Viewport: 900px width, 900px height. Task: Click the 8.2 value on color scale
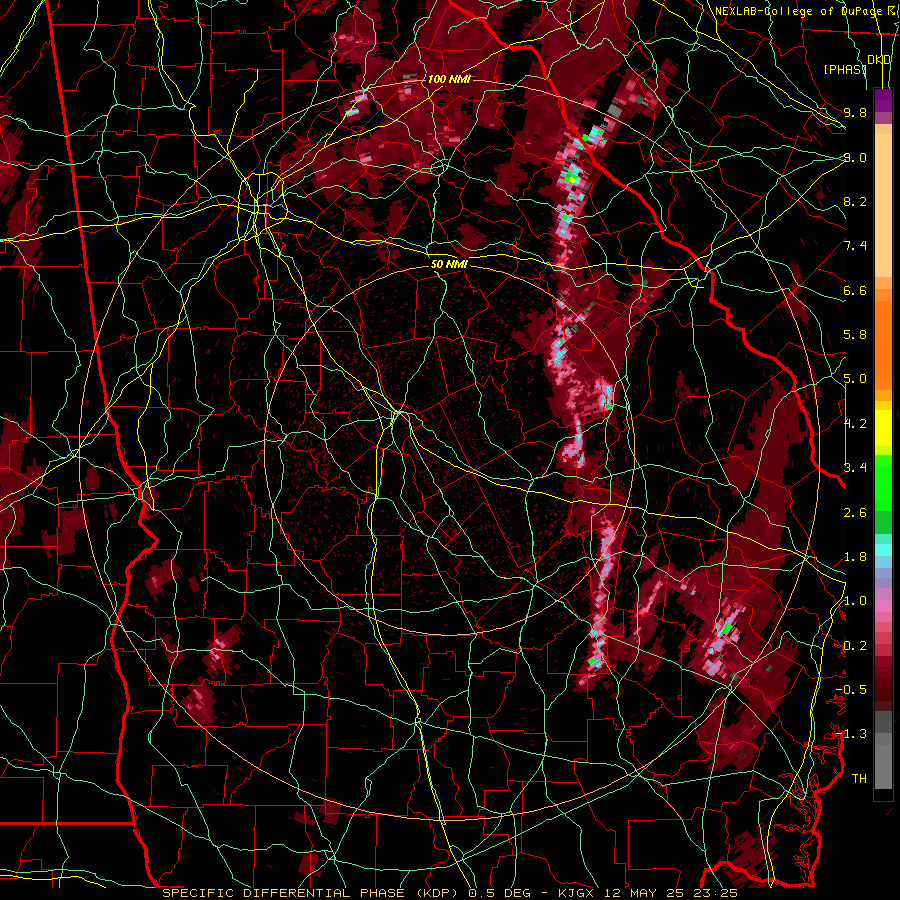855,201
